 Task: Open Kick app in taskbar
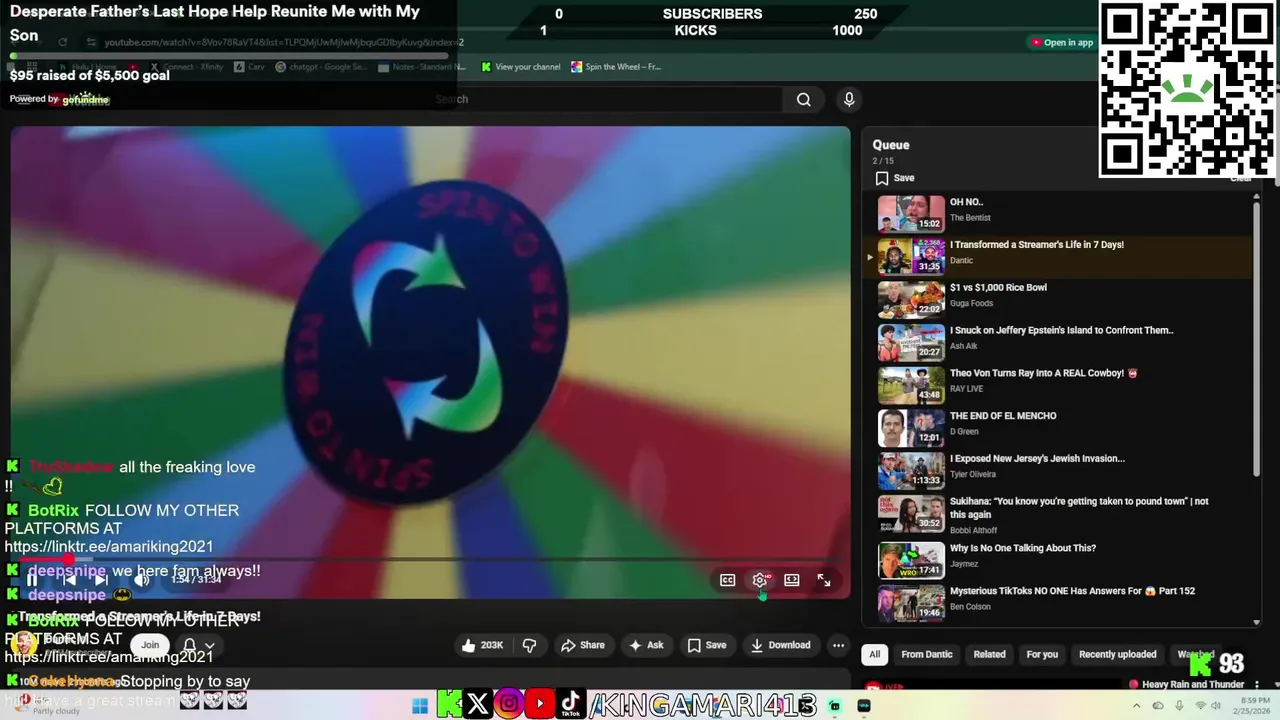click(x=449, y=705)
